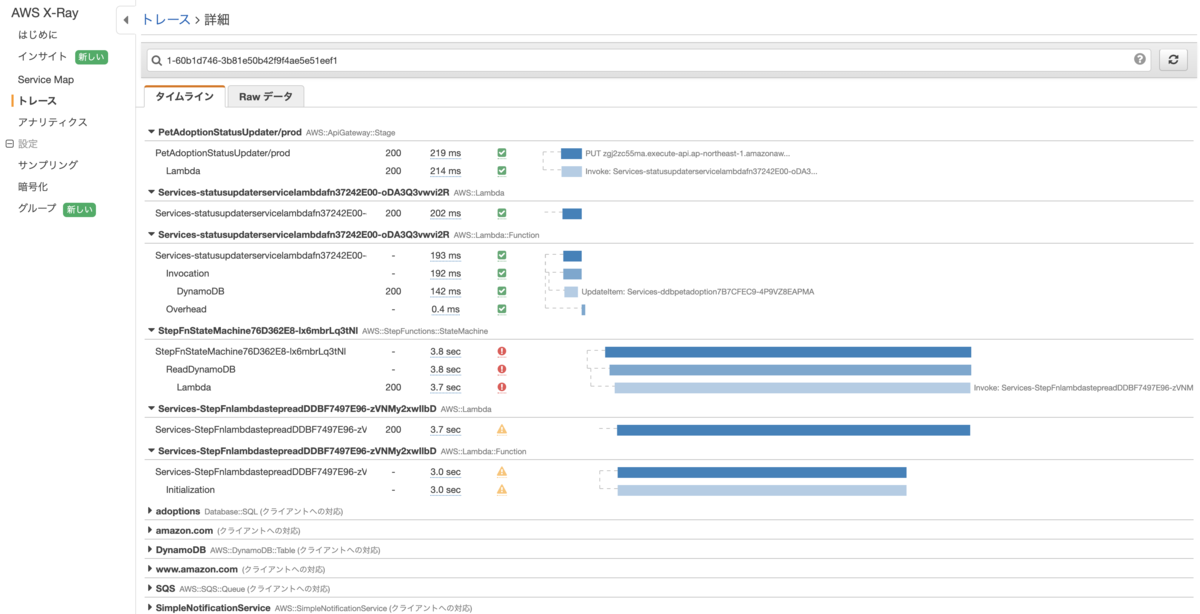The height and width of the screenshot is (614, 1200).
Task: Collapse the 設定 section in sidebar
Action: [9, 144]
